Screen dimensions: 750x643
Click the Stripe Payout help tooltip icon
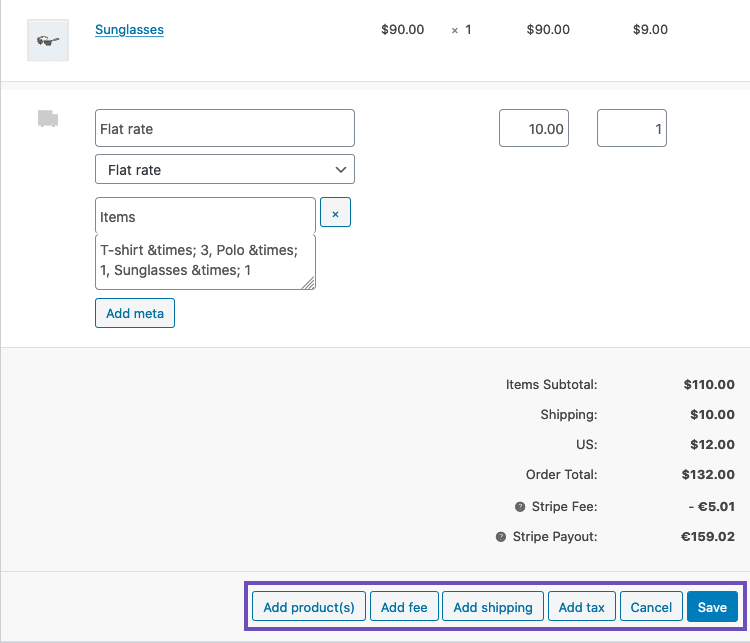[501, 537]
